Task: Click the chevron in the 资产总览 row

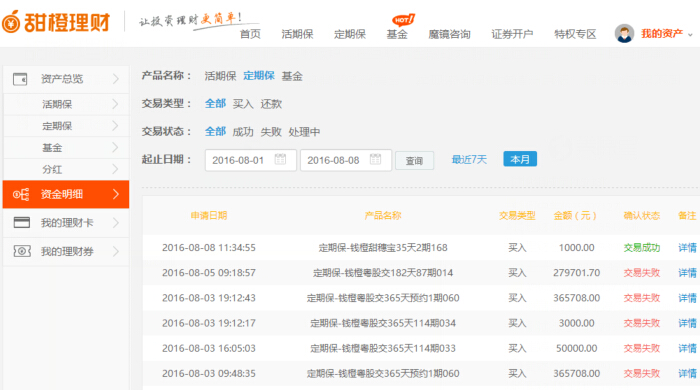Action: pyautogui.click(x=116, y=79)
